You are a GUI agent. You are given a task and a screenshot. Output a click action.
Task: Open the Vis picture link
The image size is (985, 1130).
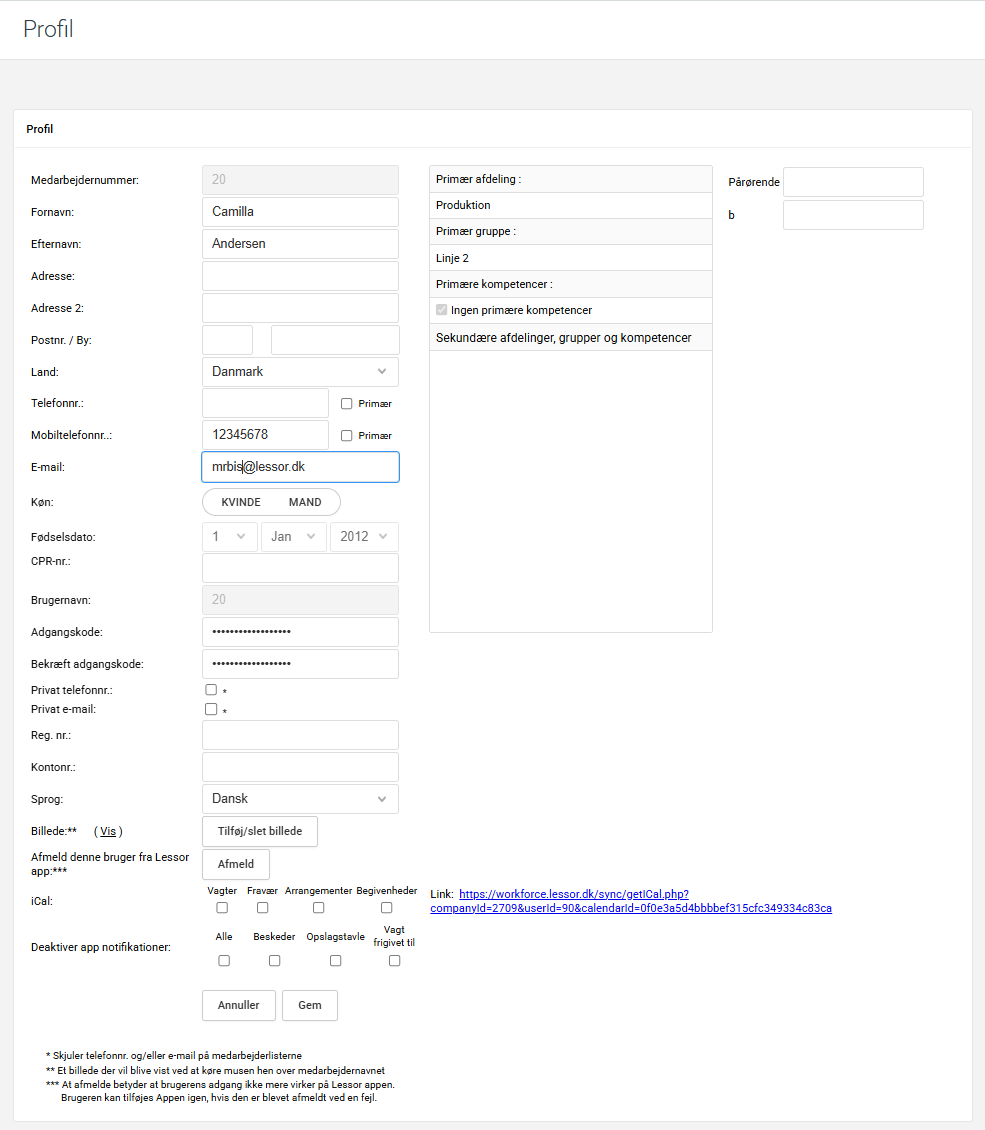coord(108,832)
